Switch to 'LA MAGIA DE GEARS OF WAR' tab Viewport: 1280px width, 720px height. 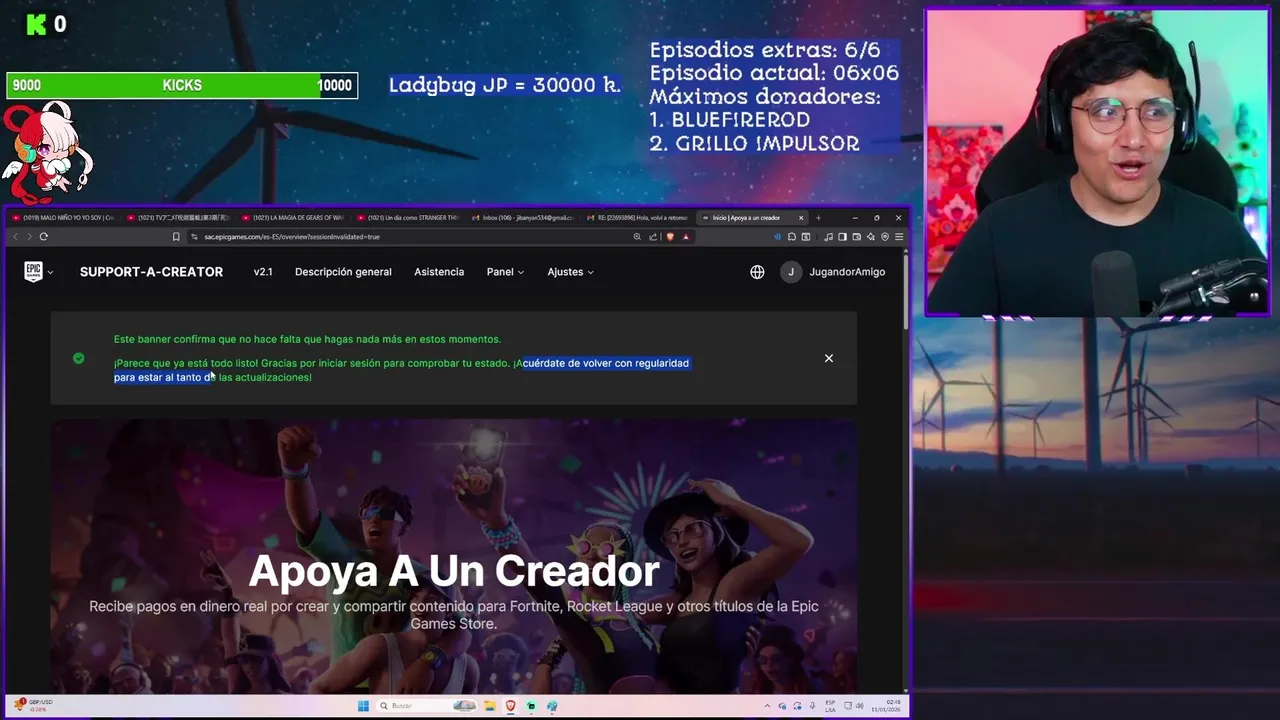tap(292, 217)
